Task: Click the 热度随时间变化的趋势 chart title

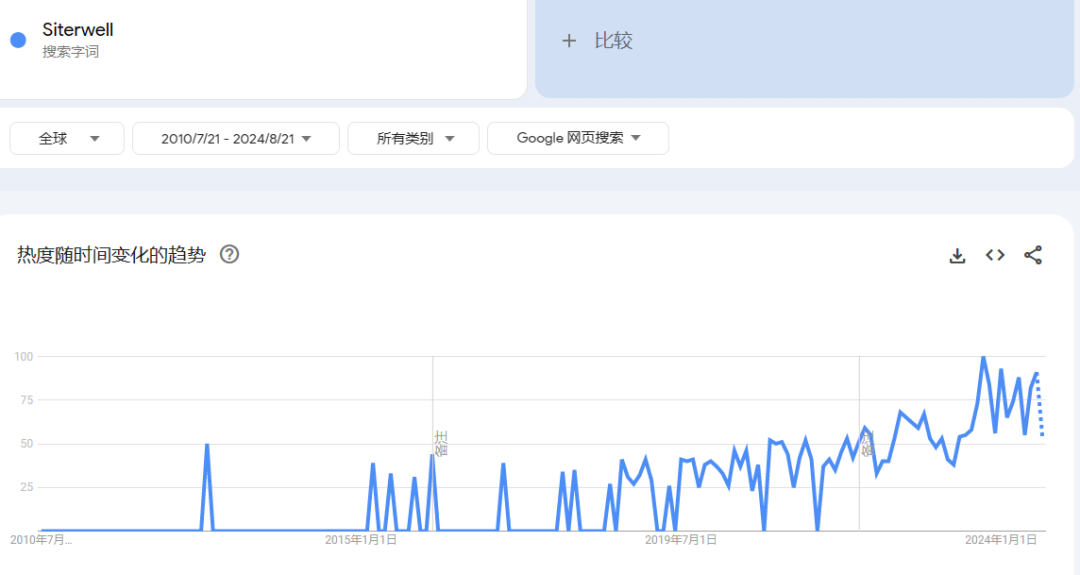Action: (x=111, y=255)
